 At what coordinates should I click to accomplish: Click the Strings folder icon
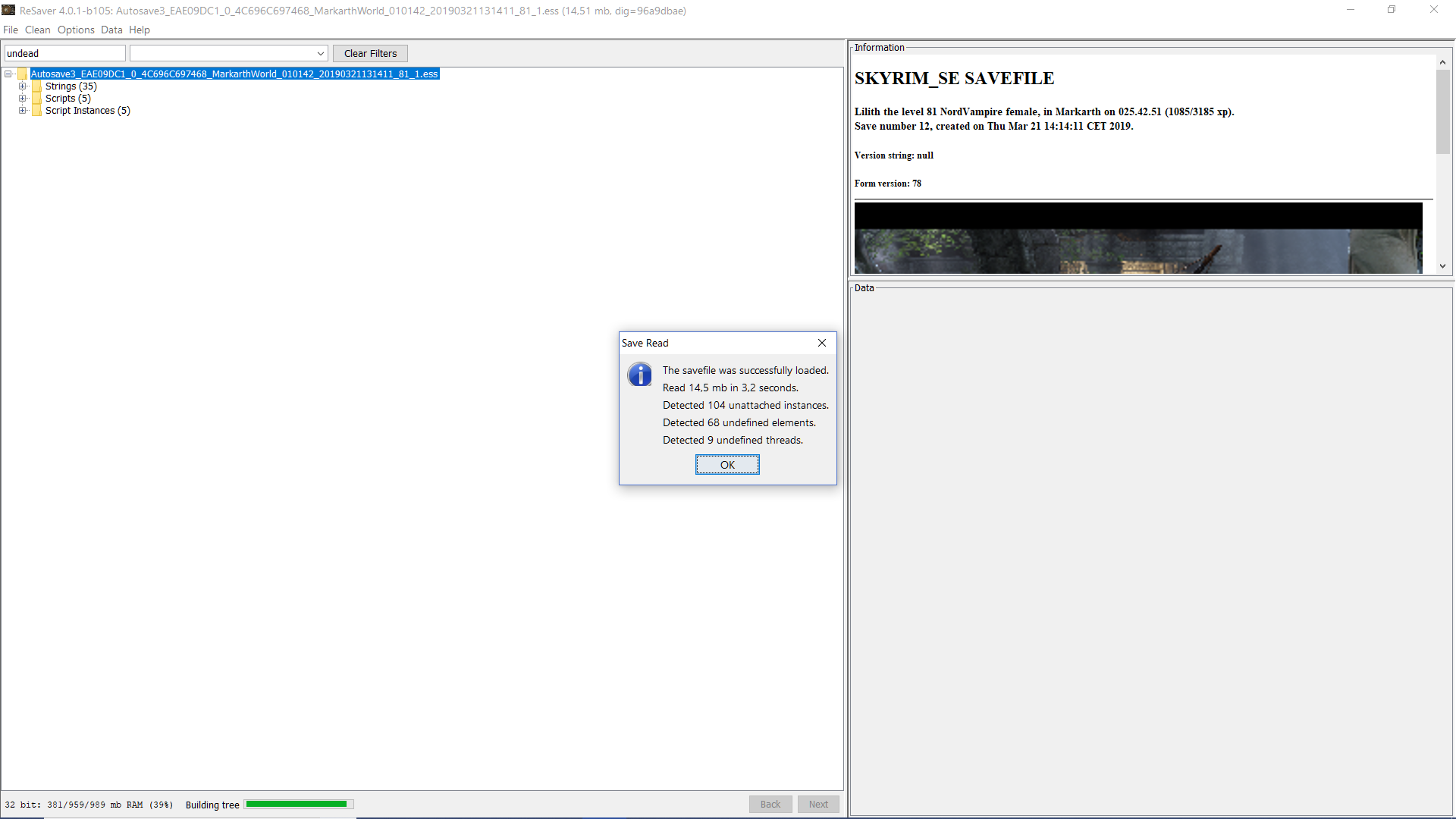click(37, 86)
